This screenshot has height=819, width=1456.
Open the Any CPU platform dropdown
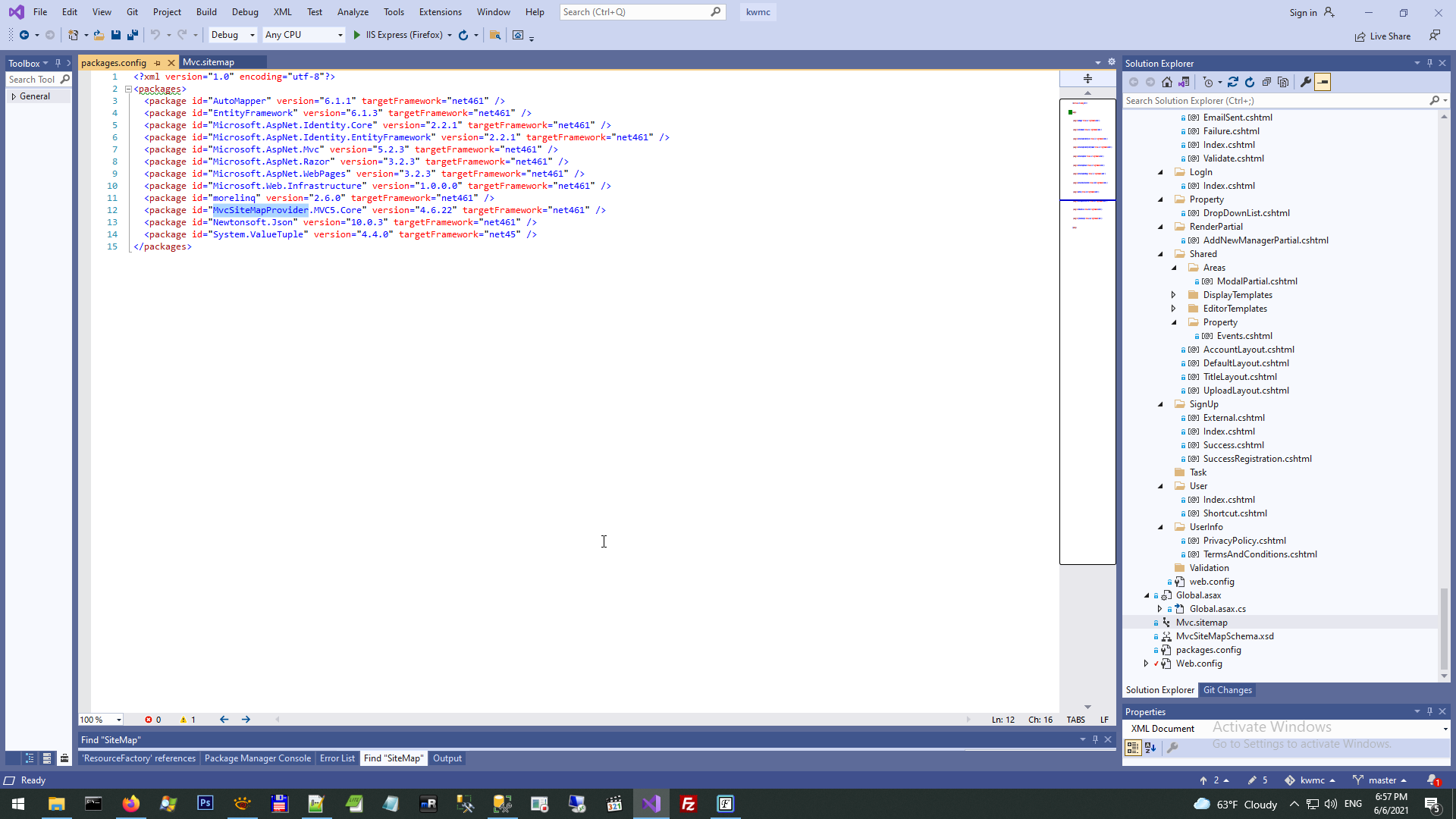point(340,35)
